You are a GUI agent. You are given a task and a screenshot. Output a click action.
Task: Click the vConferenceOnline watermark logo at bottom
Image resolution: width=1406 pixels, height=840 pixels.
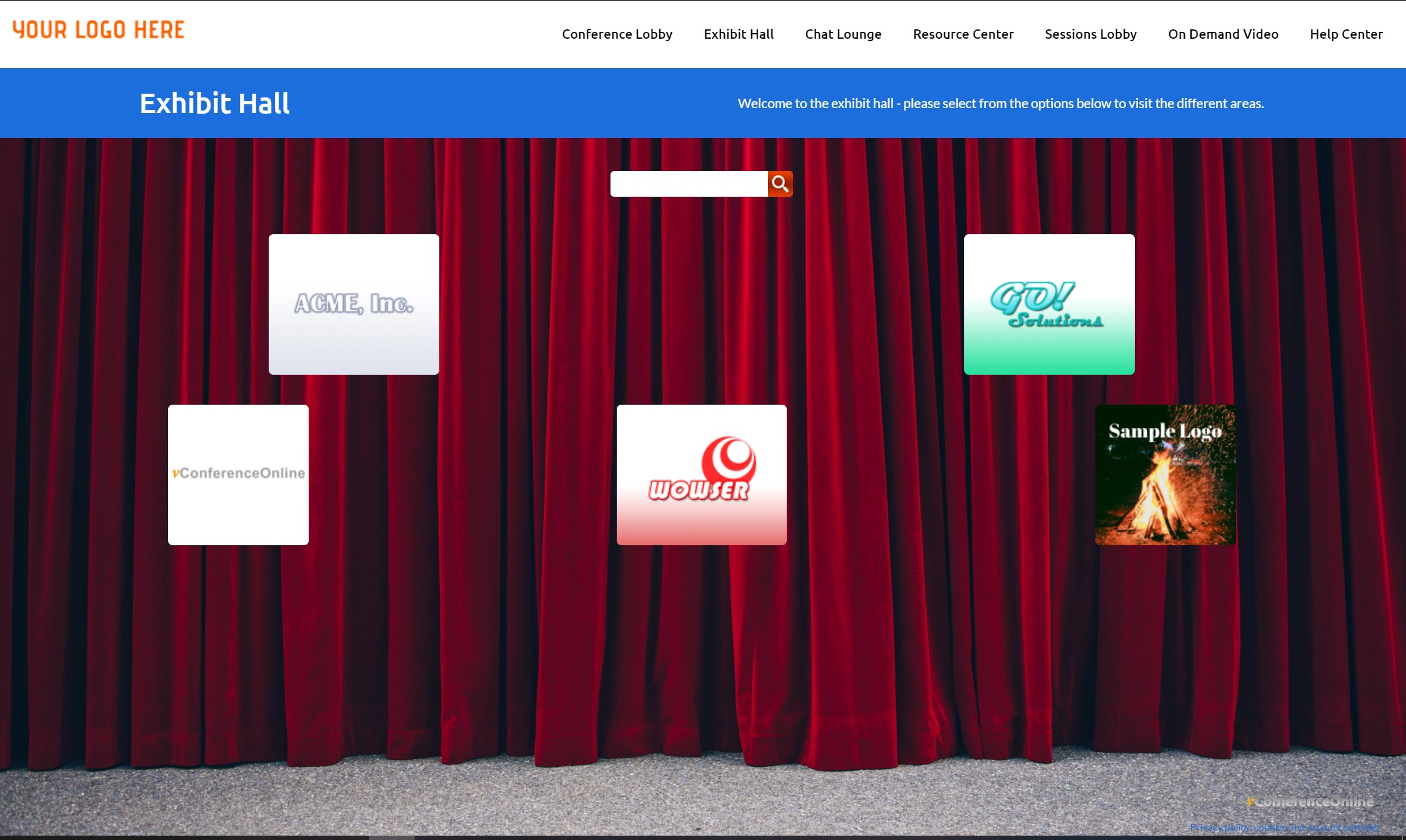(1310, 801)
